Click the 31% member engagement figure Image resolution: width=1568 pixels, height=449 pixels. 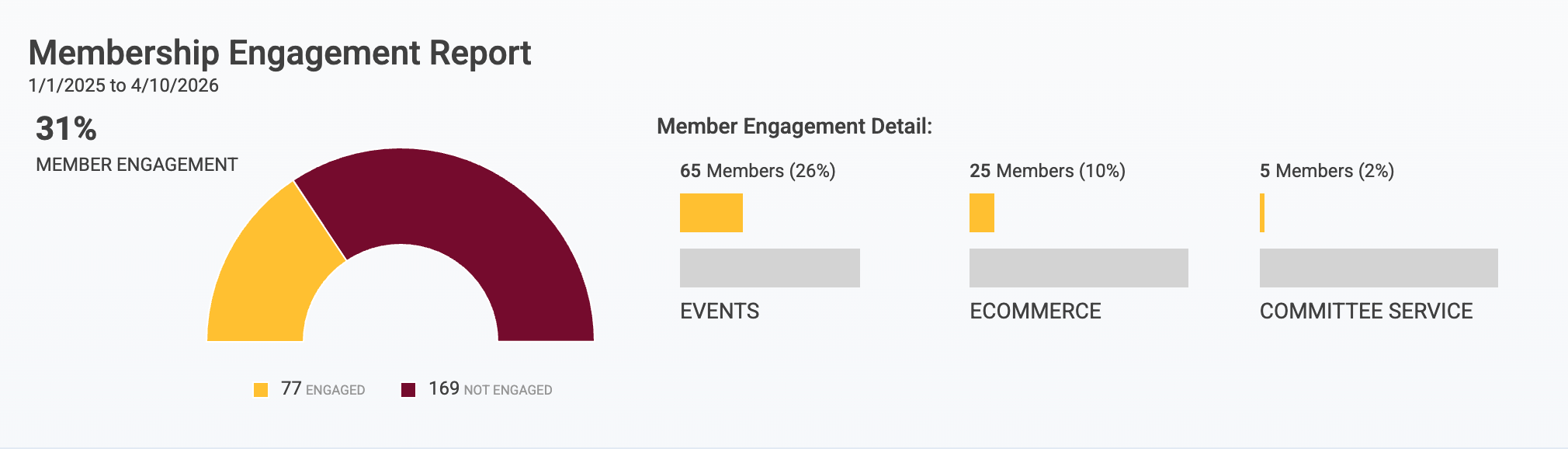pos(66,129)
